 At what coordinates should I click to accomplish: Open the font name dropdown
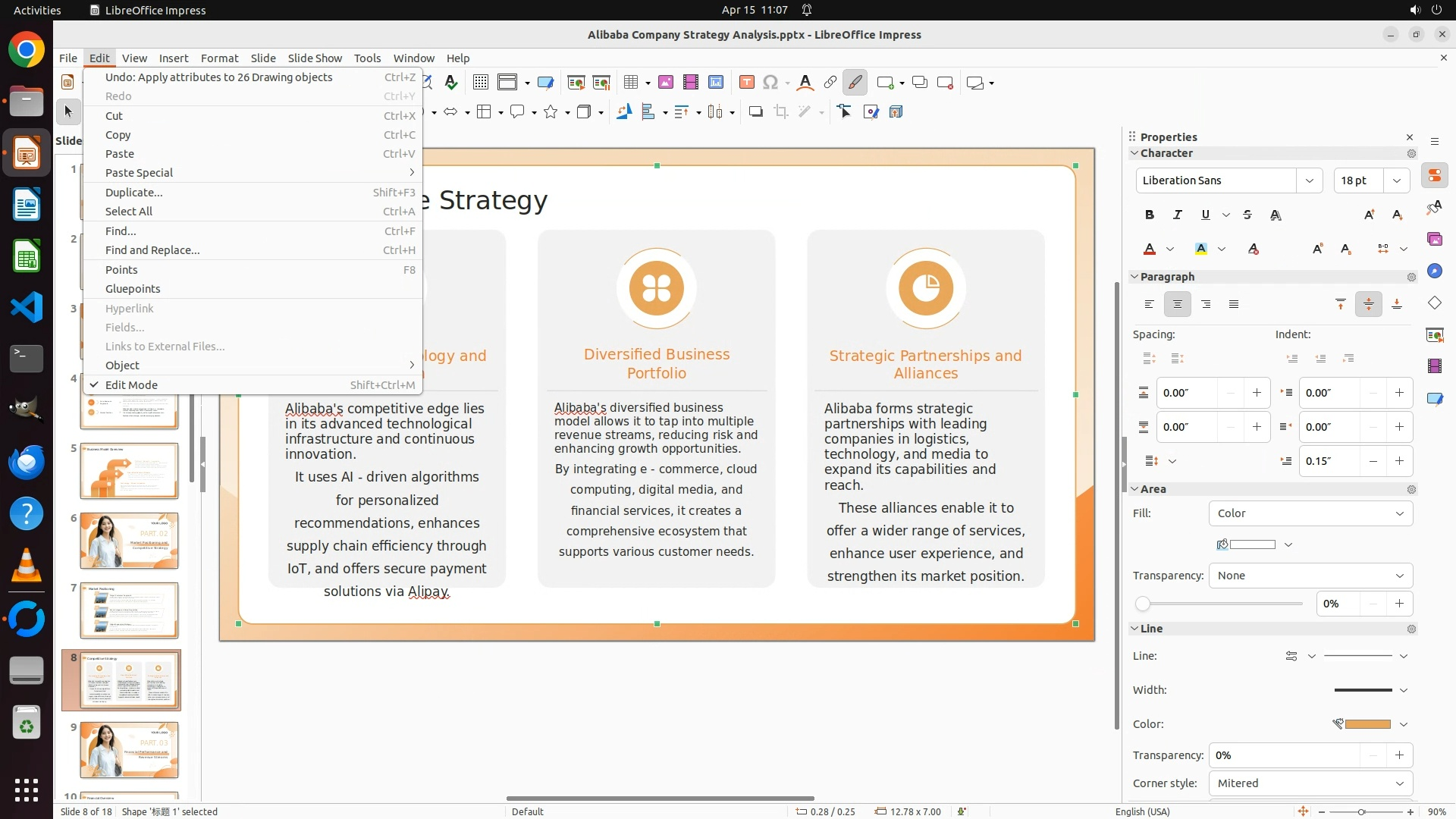point(1309,180)
